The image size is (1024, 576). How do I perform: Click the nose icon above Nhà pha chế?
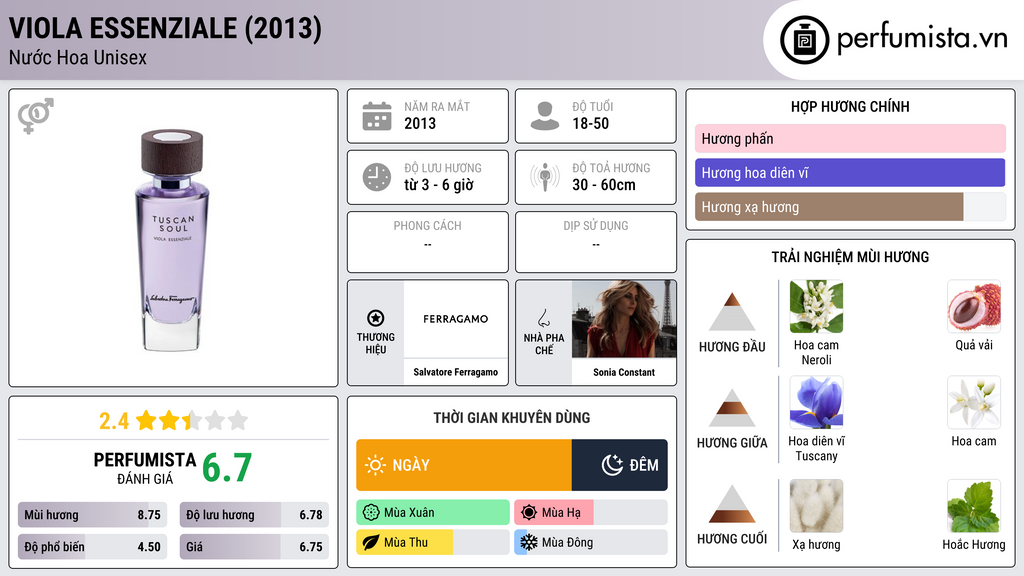coord(543,318)
